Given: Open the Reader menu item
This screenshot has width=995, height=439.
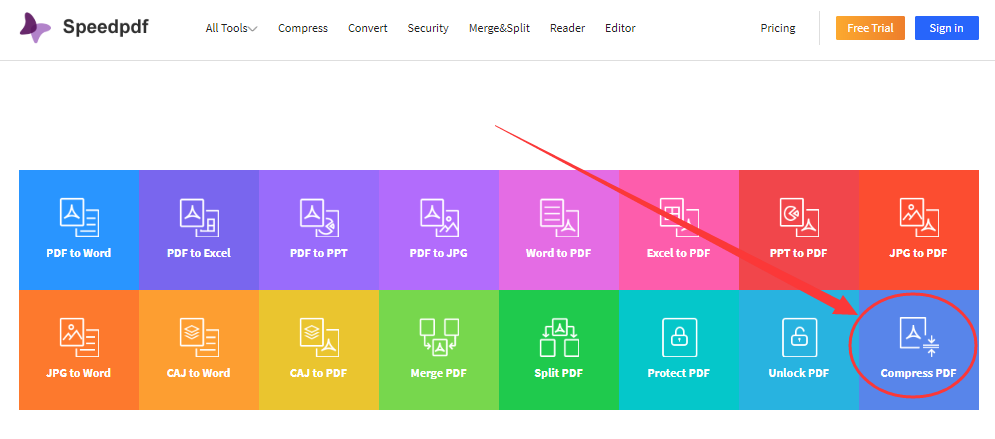Looking at the screenshot, I should pos(567,28).
